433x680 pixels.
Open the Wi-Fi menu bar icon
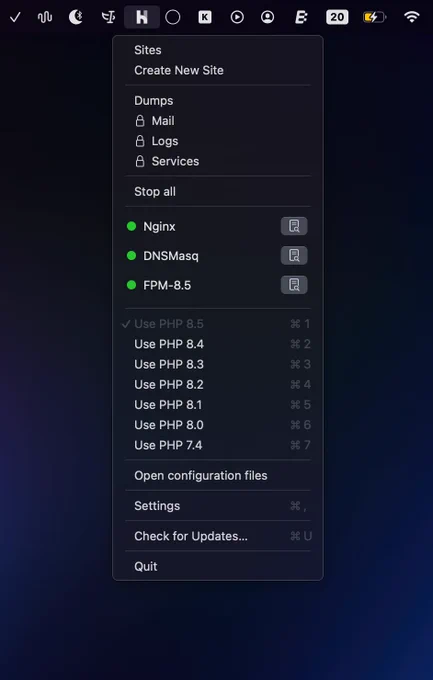tap(411, 17)
